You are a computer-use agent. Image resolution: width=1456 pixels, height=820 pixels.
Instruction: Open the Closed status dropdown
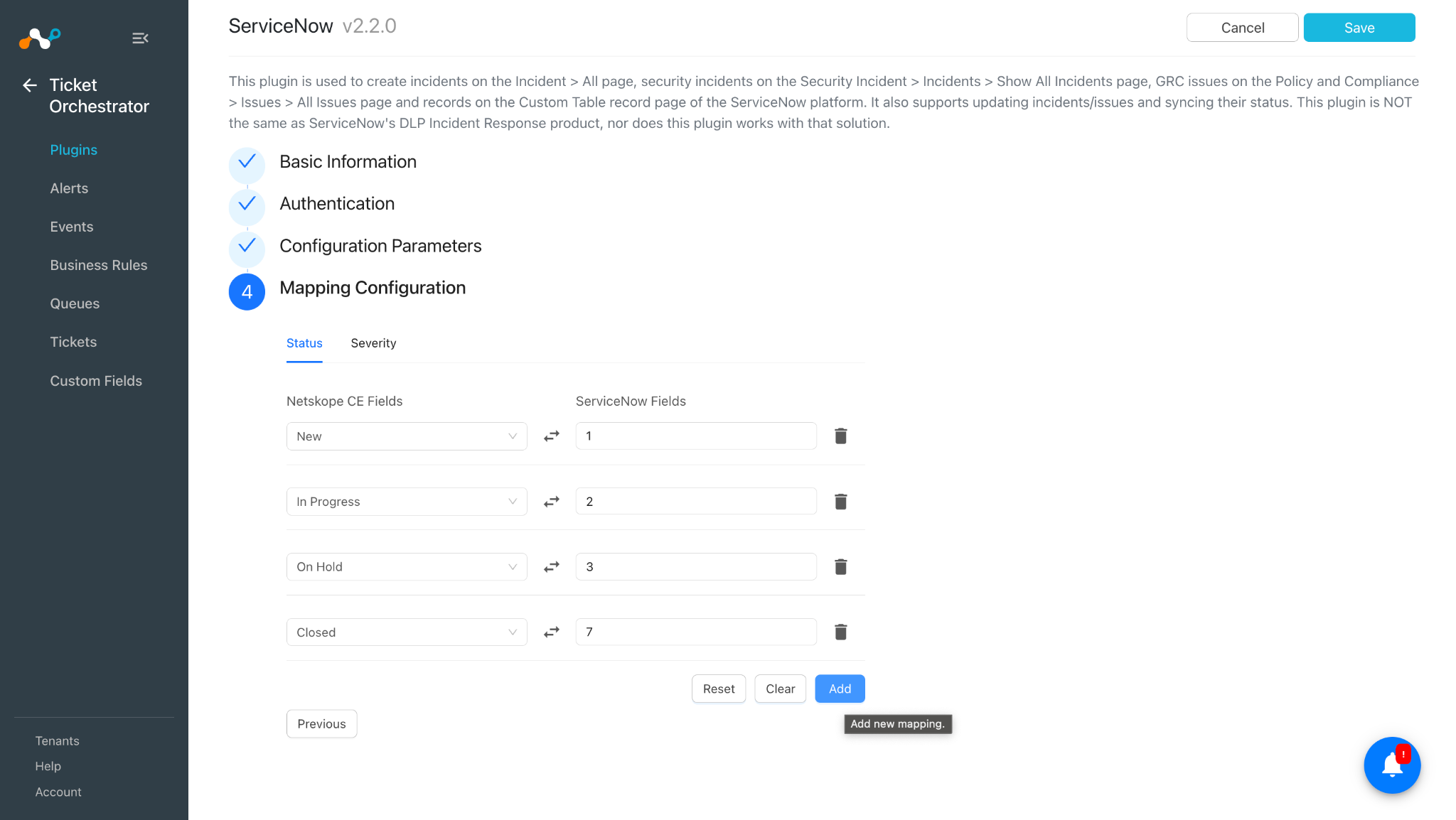coord(407,632)
